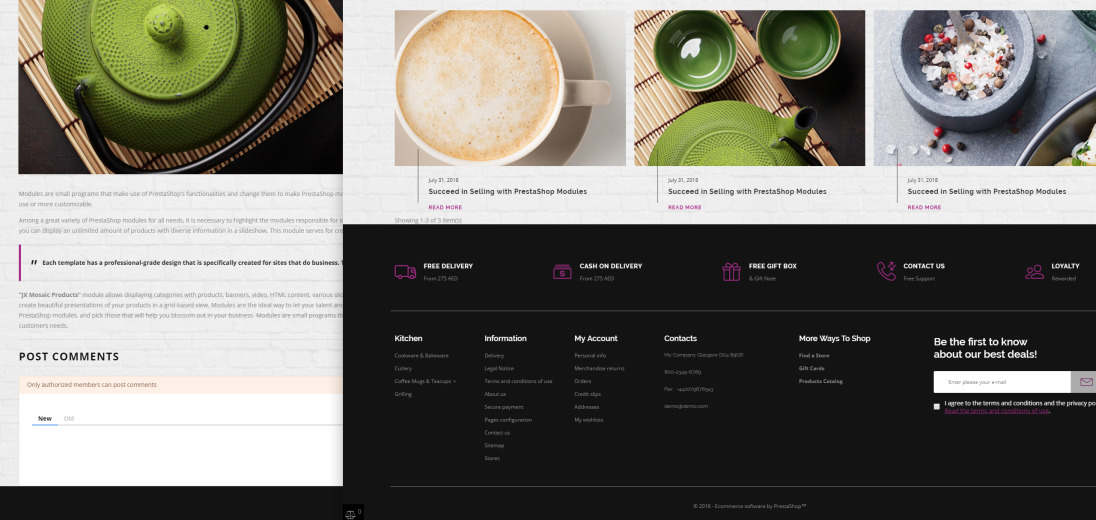1096x520 pixels.
Task: Click the Free Gift Box icon
Action: pos(731,272)
